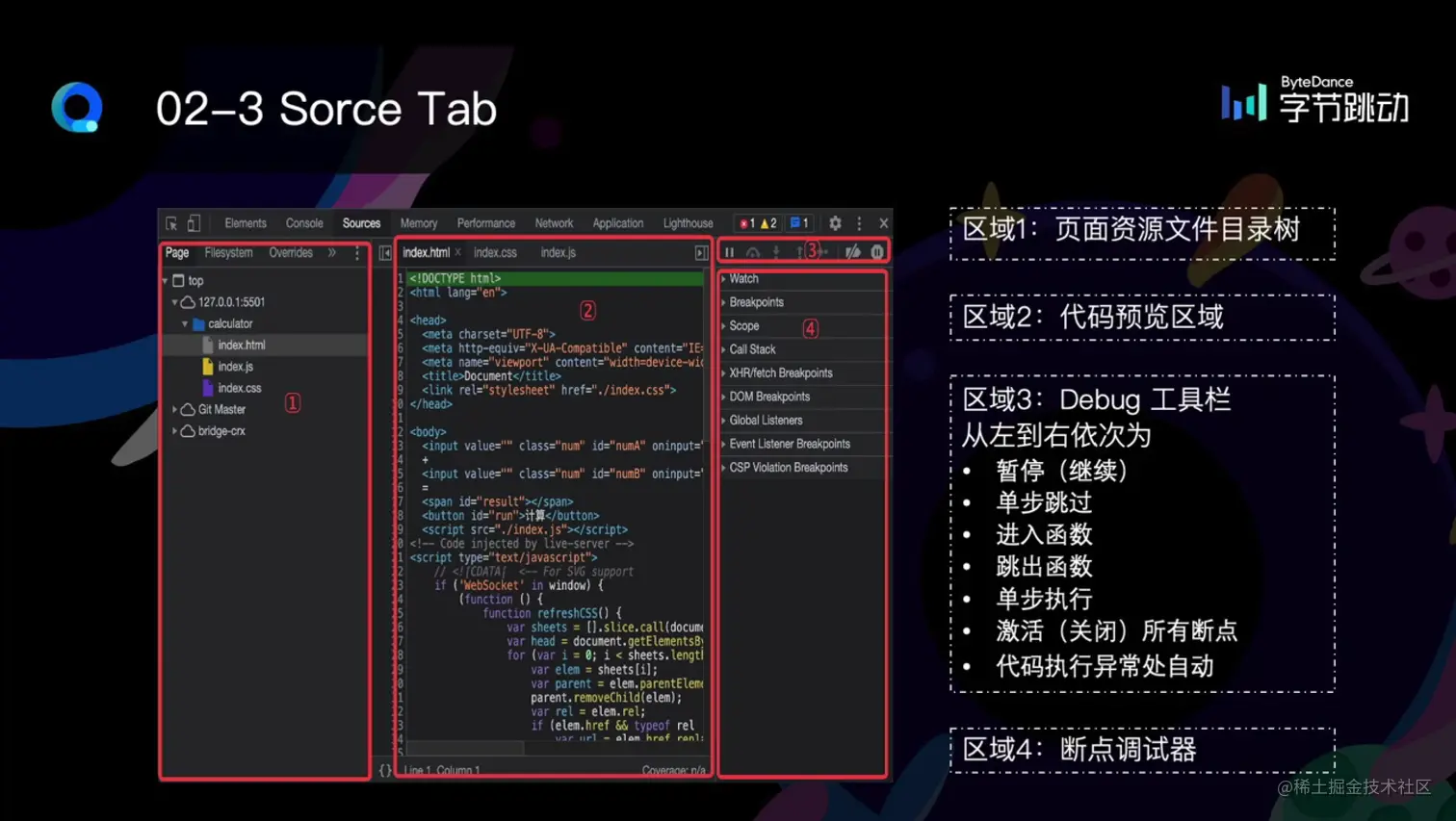Expand the Breakpoints section
1456x821 pixels.
pos(802,302)
